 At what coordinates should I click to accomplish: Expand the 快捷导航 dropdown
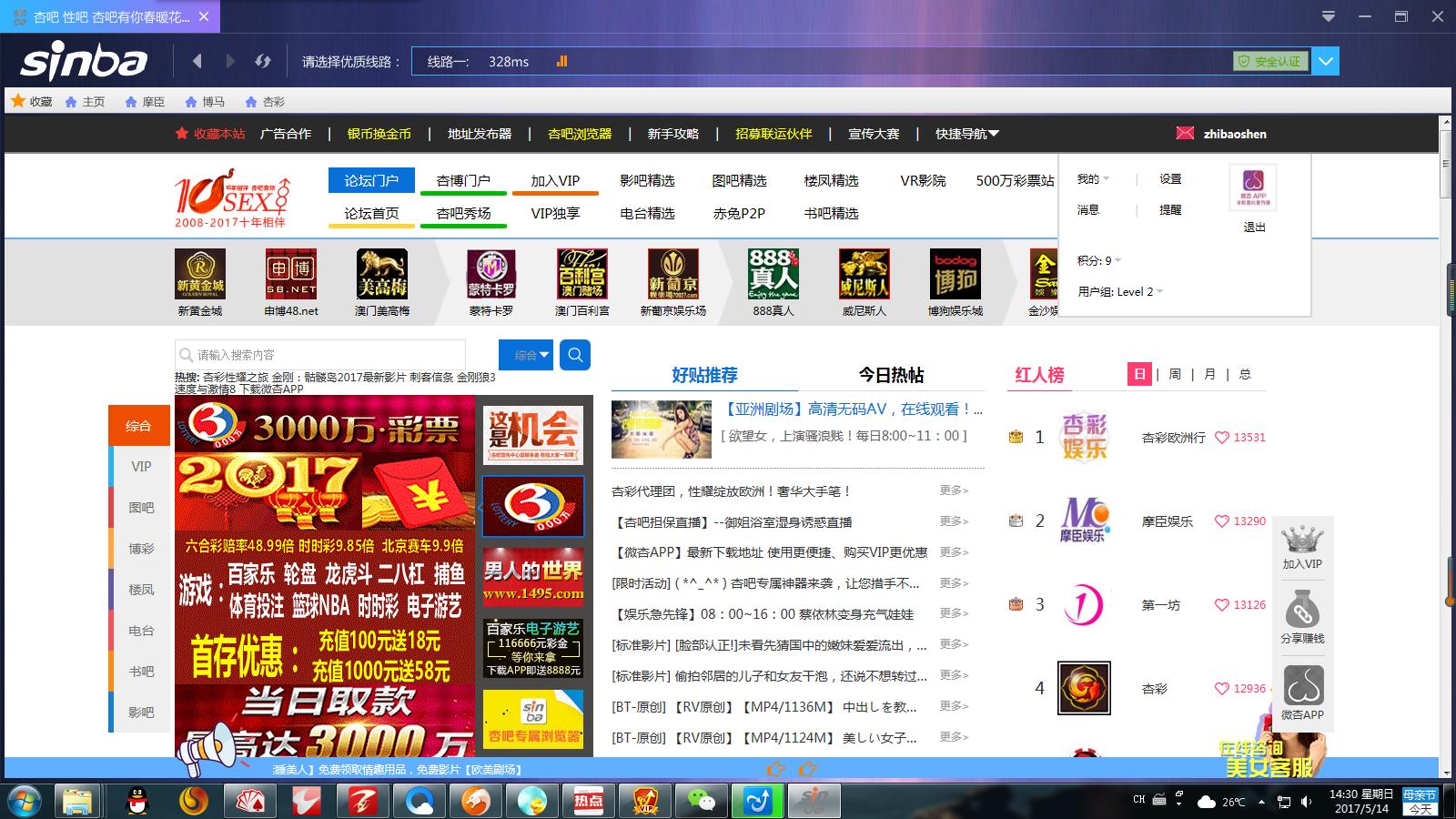967,134
